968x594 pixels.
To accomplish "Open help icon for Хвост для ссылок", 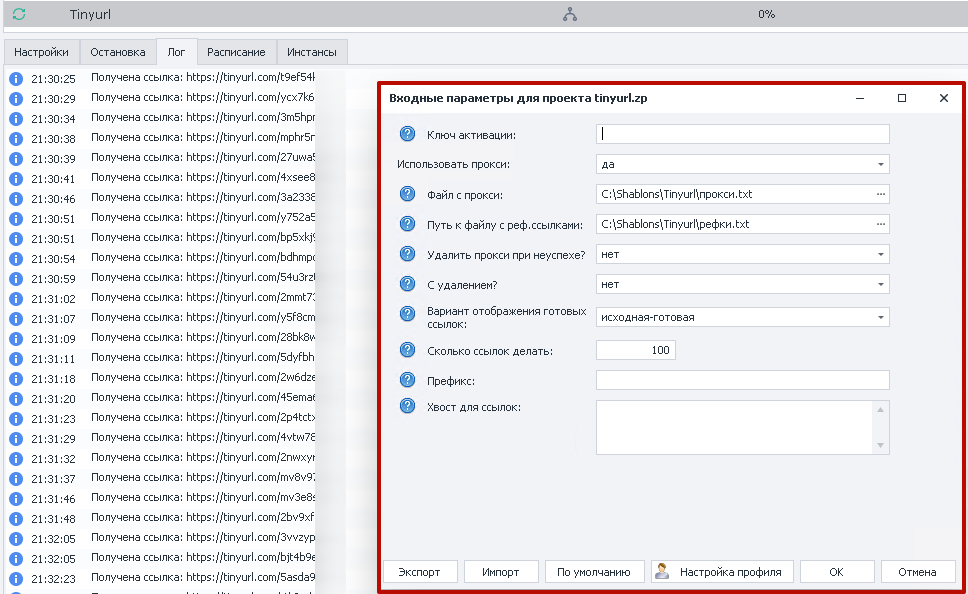I will click(407, 406).
